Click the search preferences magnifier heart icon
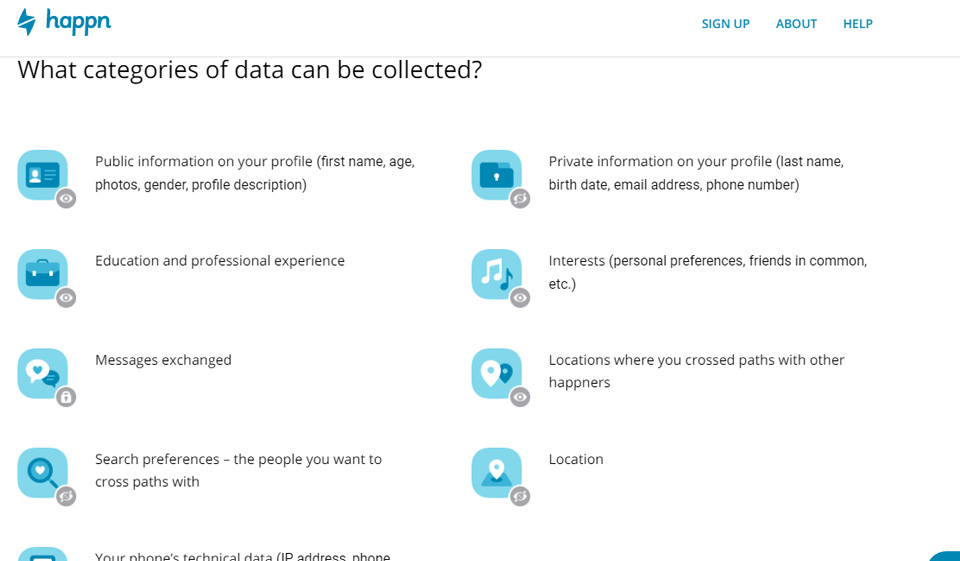The height and width of the screenshot is (561, 960). coord(42,472)
